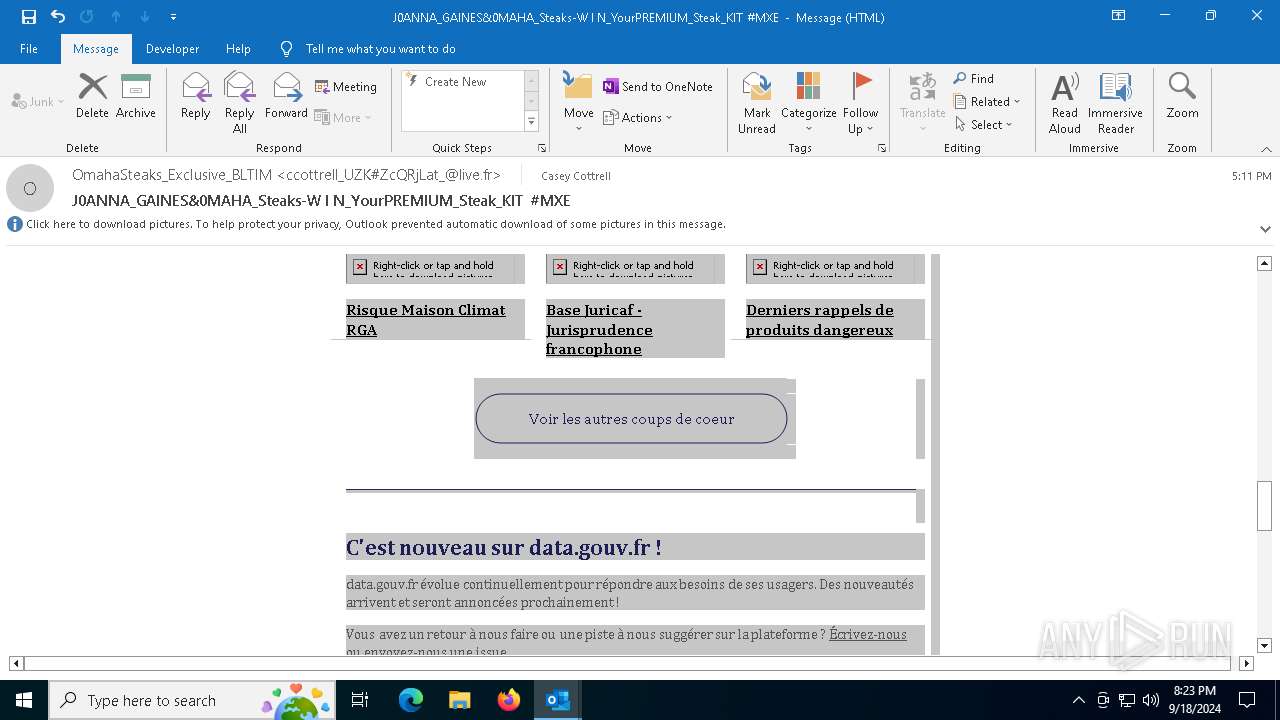The image size is (1280, 720).
Task: Open the Move folder dropdown
Action: 578,103
